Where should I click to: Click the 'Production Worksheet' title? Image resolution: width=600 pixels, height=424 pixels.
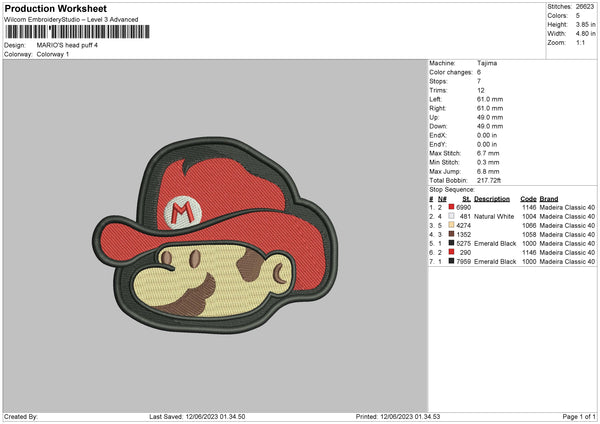click(x=55, y=8)
